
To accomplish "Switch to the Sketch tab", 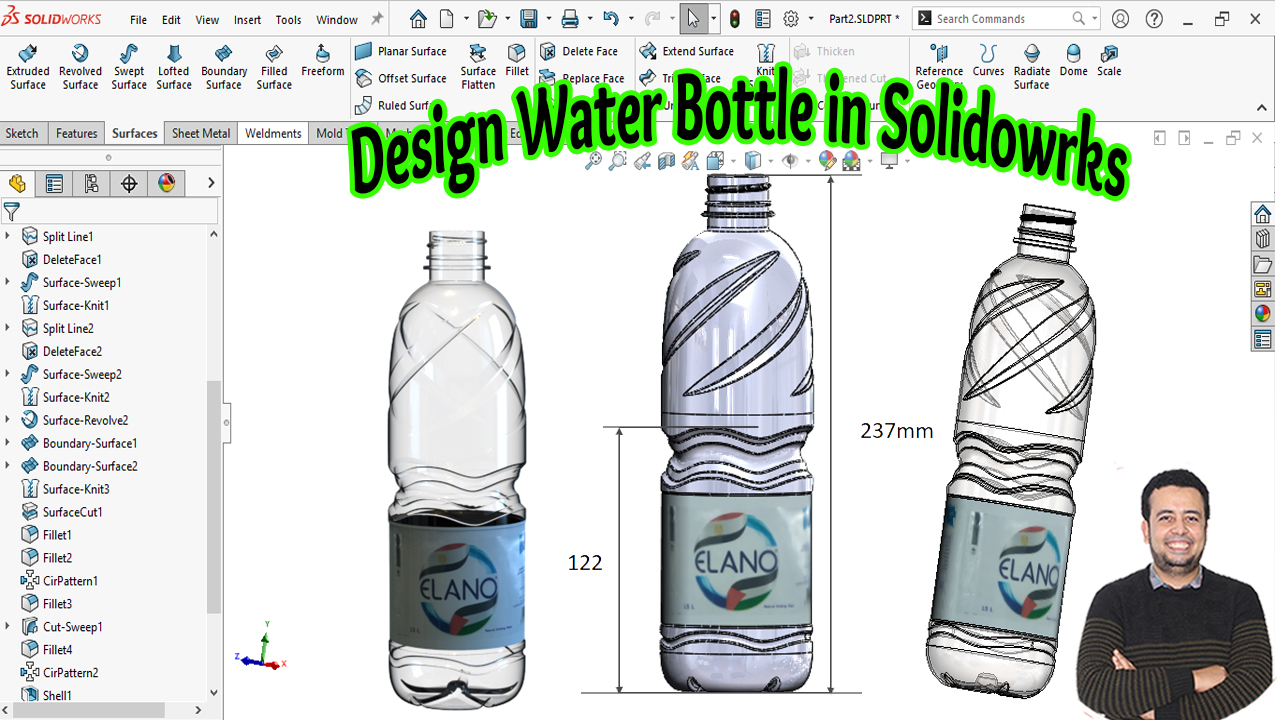I will [22, 133].
